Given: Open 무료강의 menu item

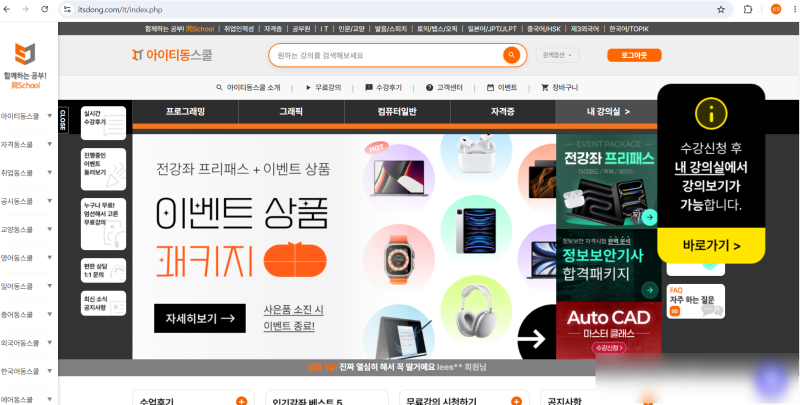Looking at the screenshot, I should tap(323, 88).
